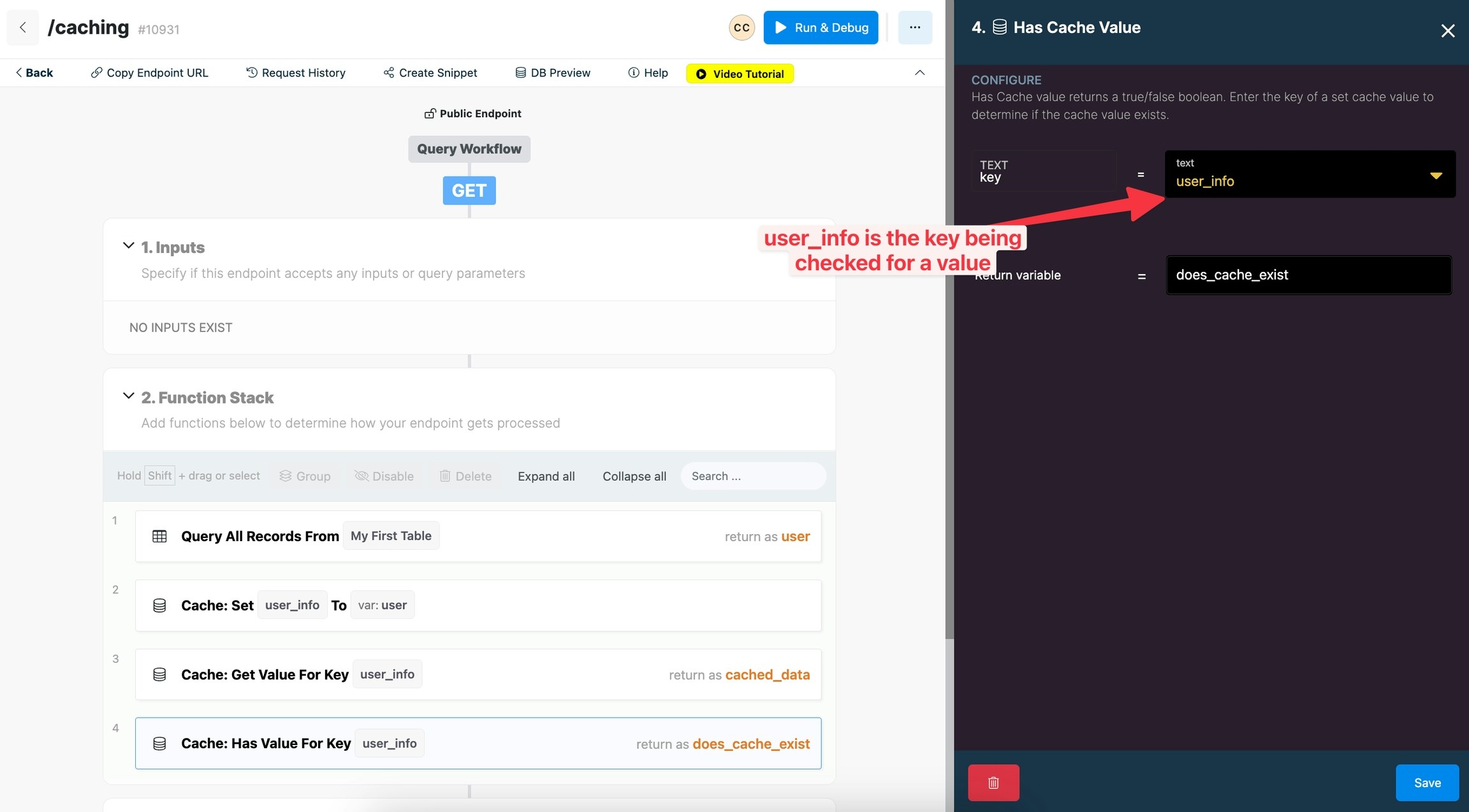Open Request History
This screenshot has width=1469, height=812.
click(296, 73)
